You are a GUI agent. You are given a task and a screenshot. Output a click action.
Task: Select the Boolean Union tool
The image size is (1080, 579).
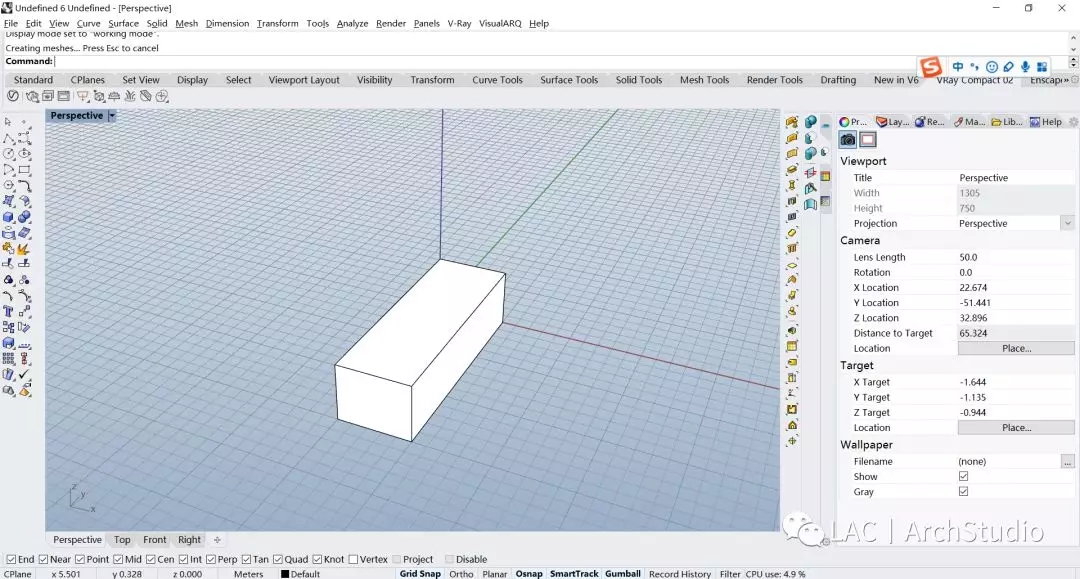[x=24, y=217]
